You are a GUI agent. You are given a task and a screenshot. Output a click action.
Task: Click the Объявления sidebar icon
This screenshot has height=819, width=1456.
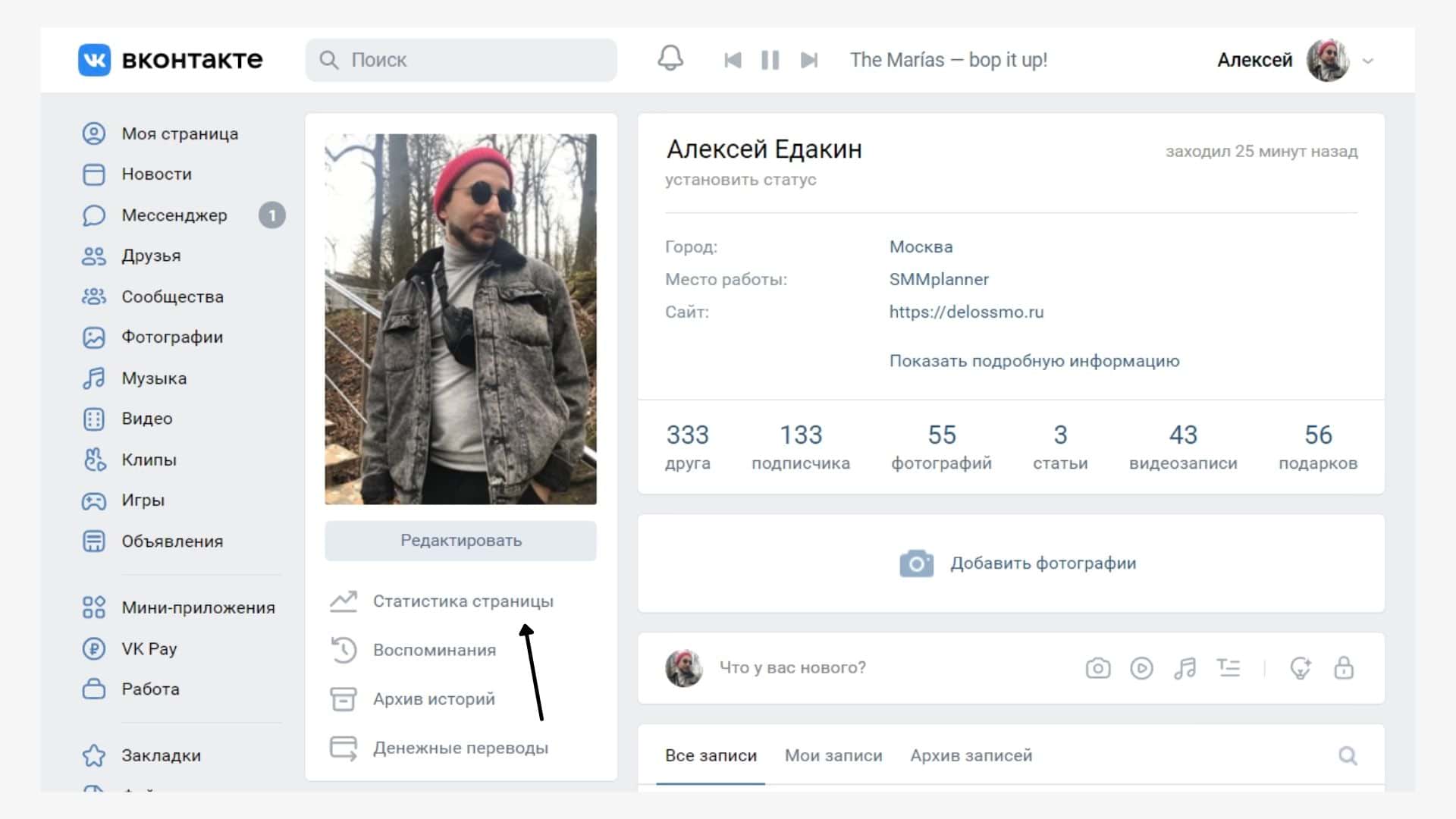[94, 541]
